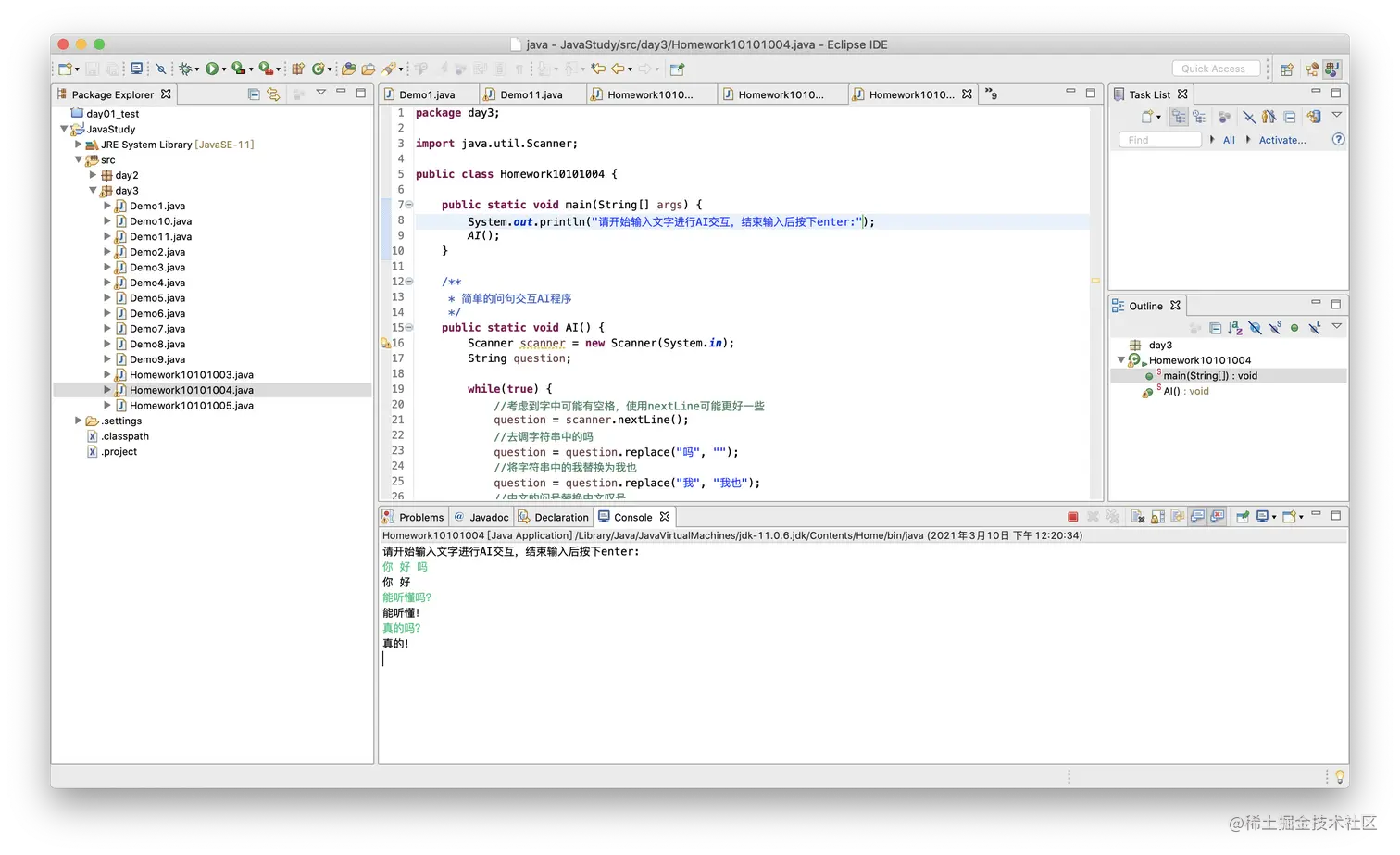Toggle Hide Fields in Outline
The image size is (1400, 855).
pyautogui.click(x=1255, y=328)
